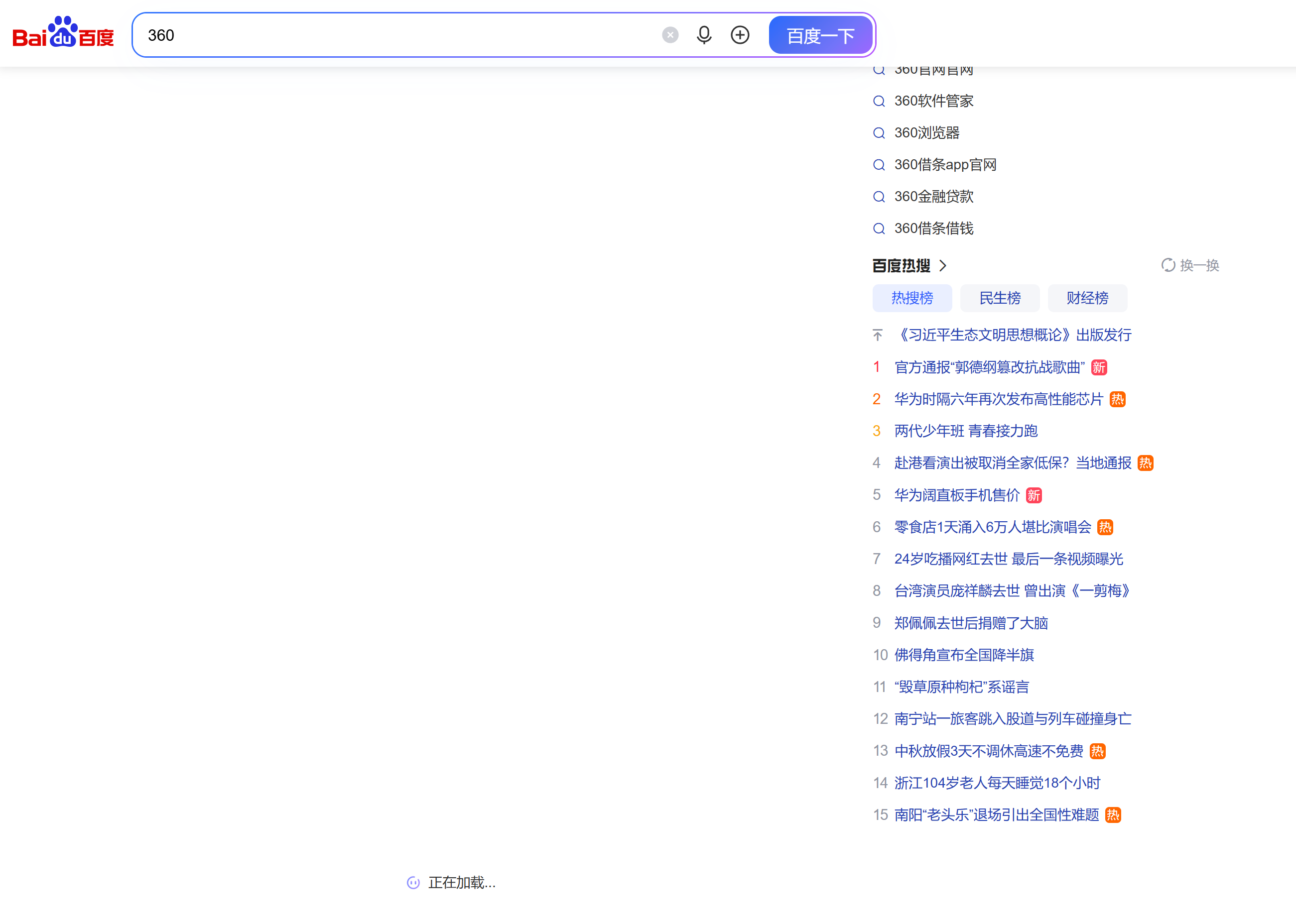
Task: Switch to 民生榜 tab
Action: click(1000, 298)
